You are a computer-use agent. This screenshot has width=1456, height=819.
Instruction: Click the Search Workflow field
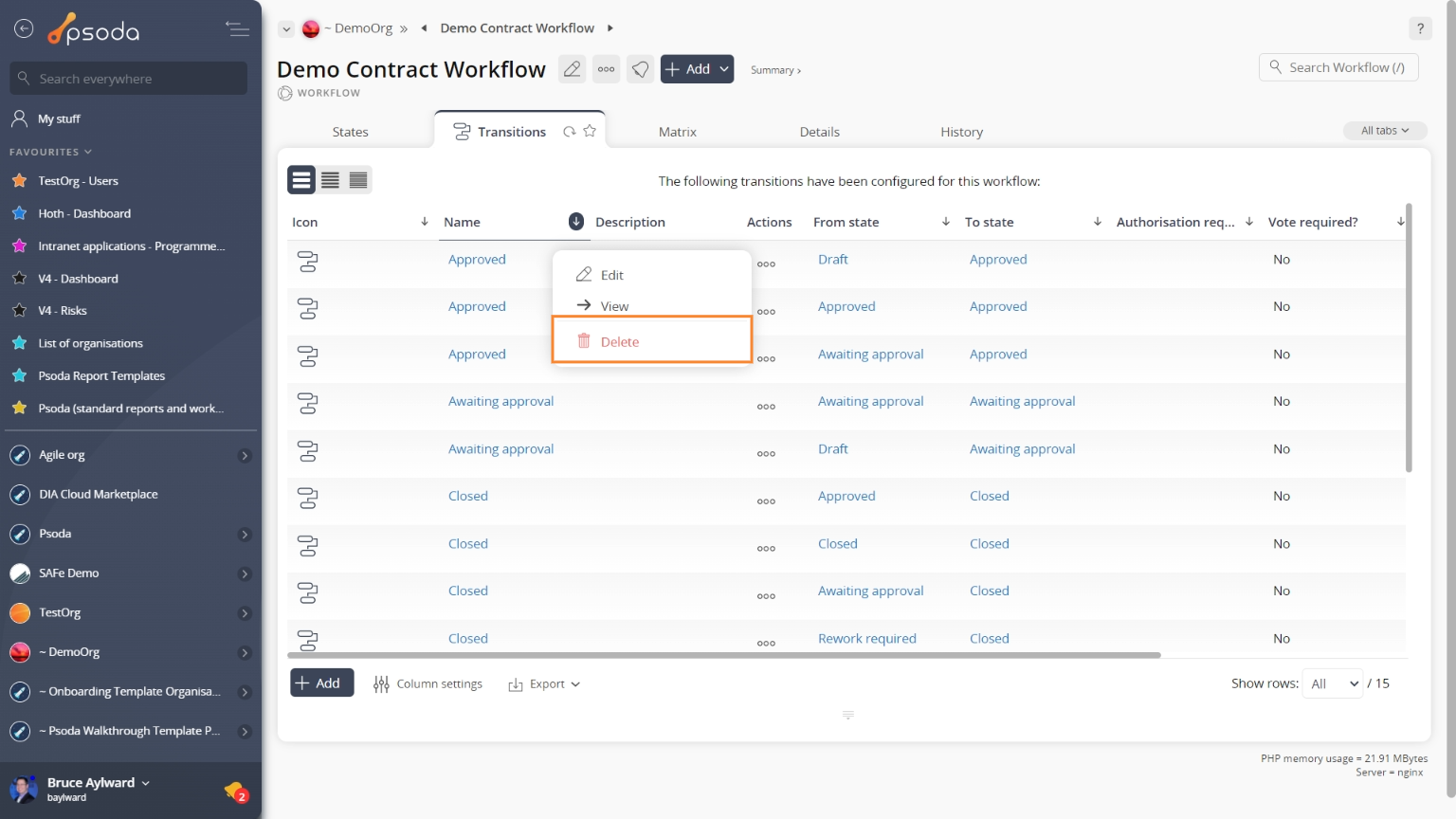coord(1338,67)
